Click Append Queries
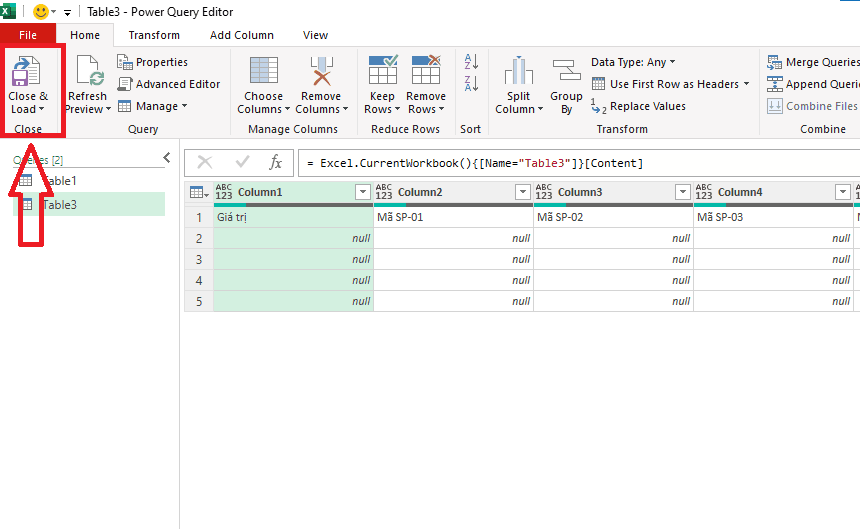 813,84
